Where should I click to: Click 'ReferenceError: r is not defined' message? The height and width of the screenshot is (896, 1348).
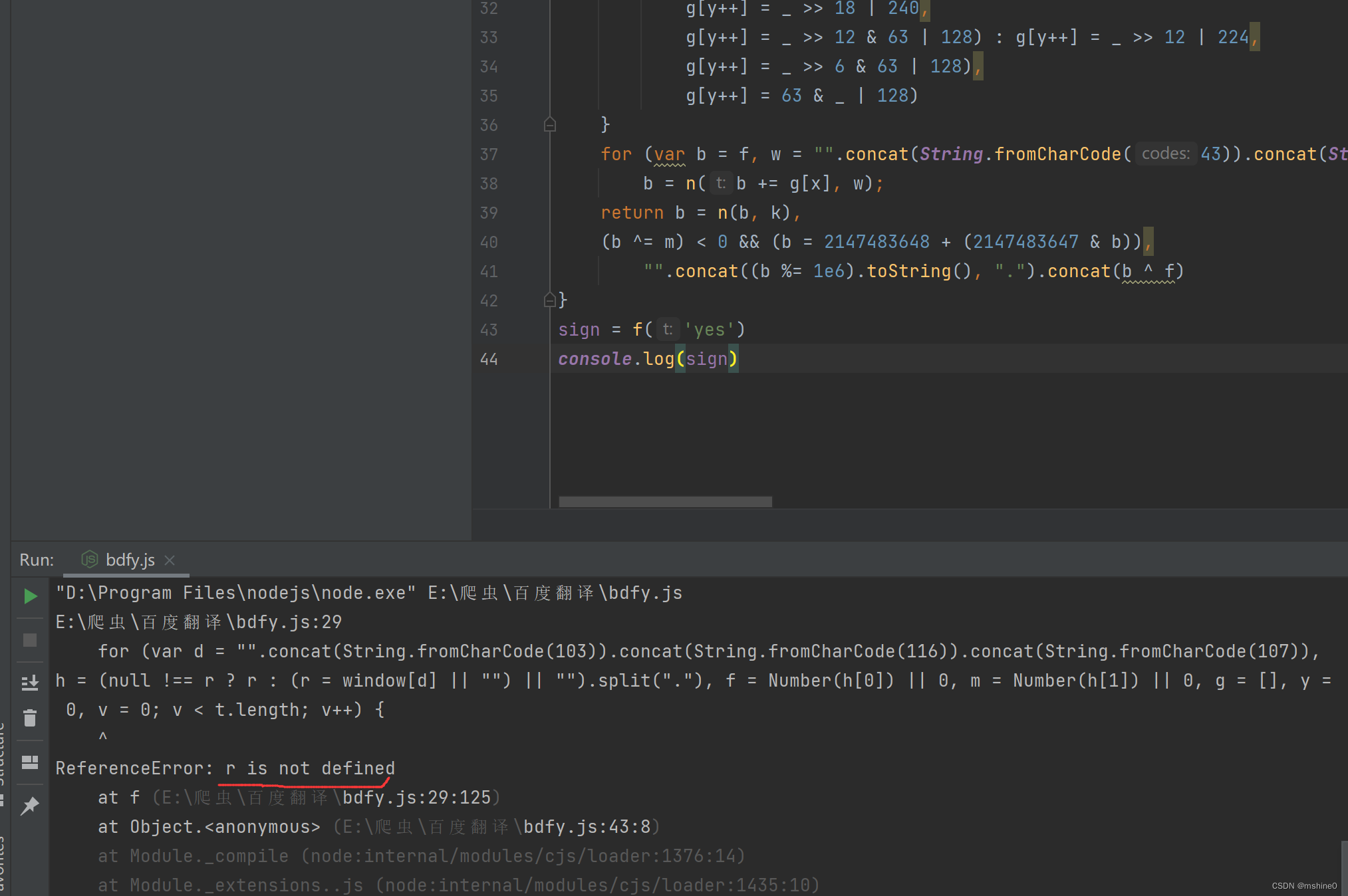click(x=225, y=768)
